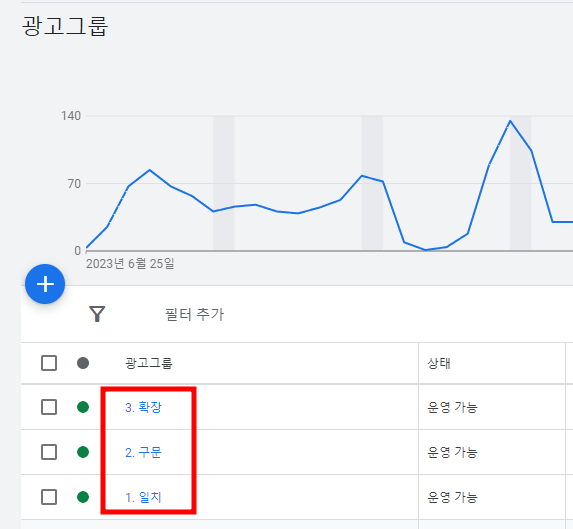The width and height of the screenshot is (573, 529).
Task: Click the 2023년 6월 25일 axis label
Action: click(130, 263)
